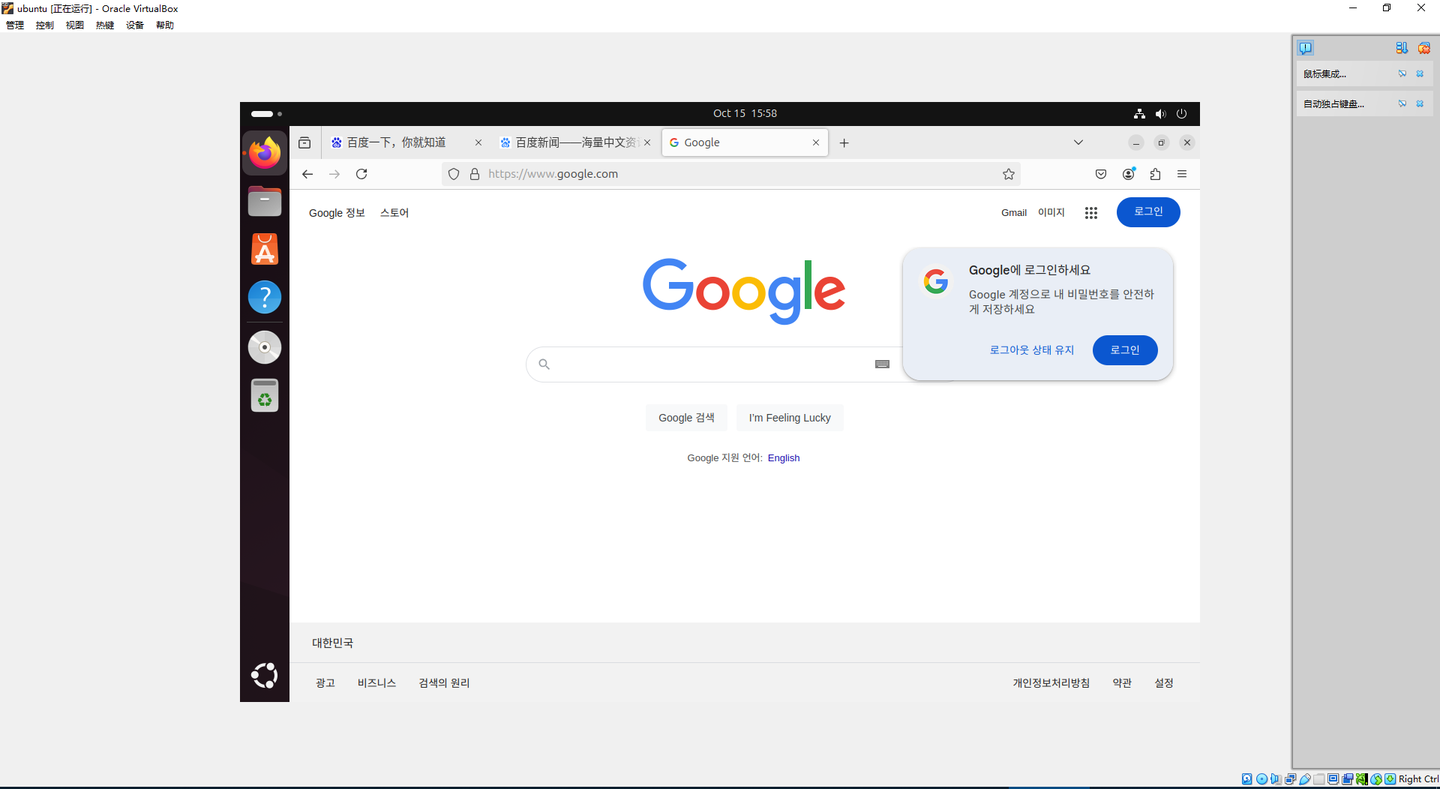Toggle '로그아웃 상태 유지' stay signed out option

(1031, 350)
